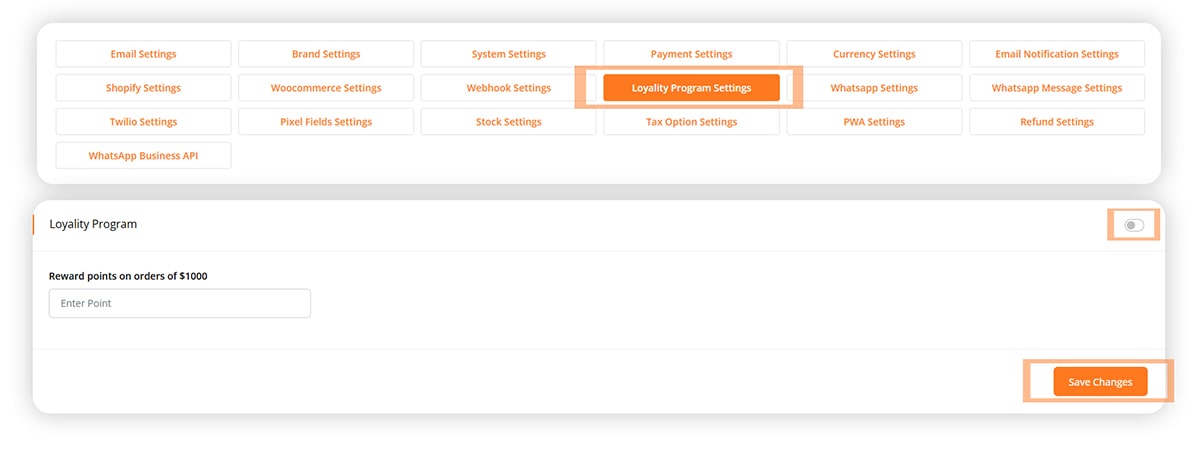Open the Brand Settings tab

[326, 54]
